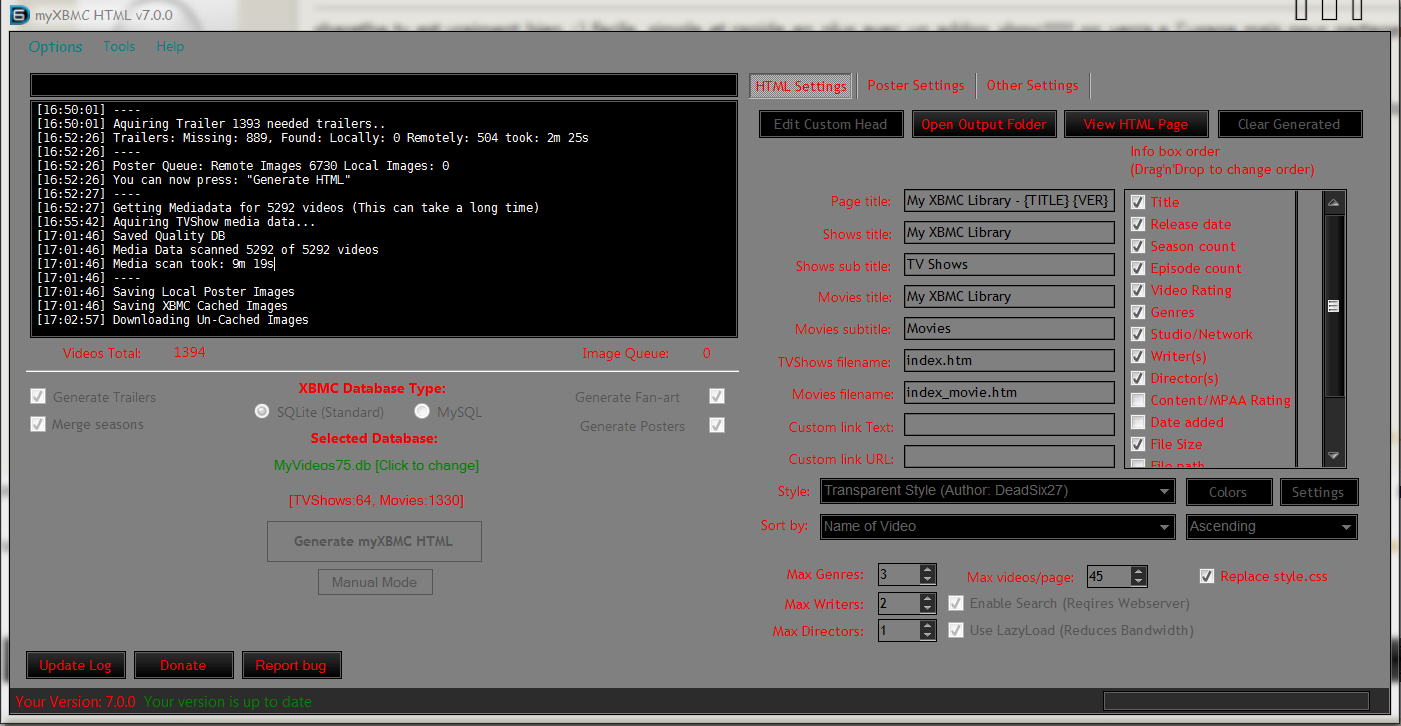1401x726 pixels.
Task: Enable the Content/MPAA Rating checkbox
Action: coord(1138,400)
